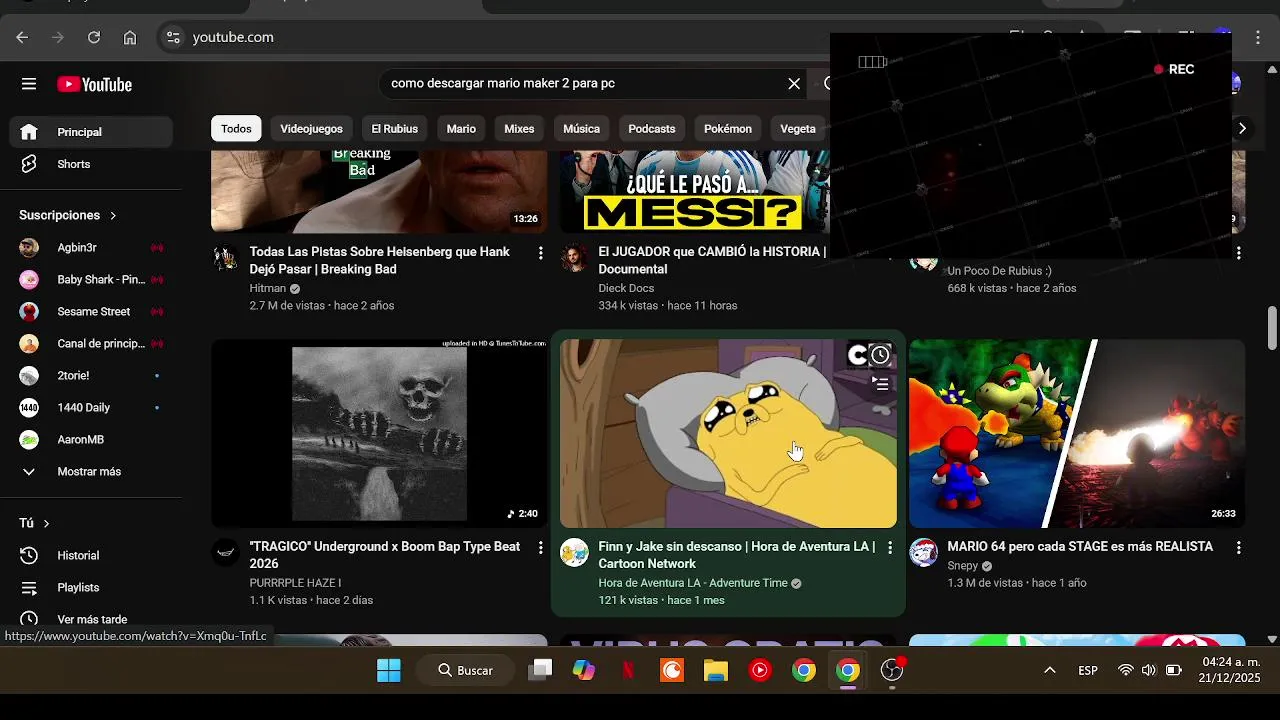
Task: Open the Snepy channel name link
Action: [963, 566]
